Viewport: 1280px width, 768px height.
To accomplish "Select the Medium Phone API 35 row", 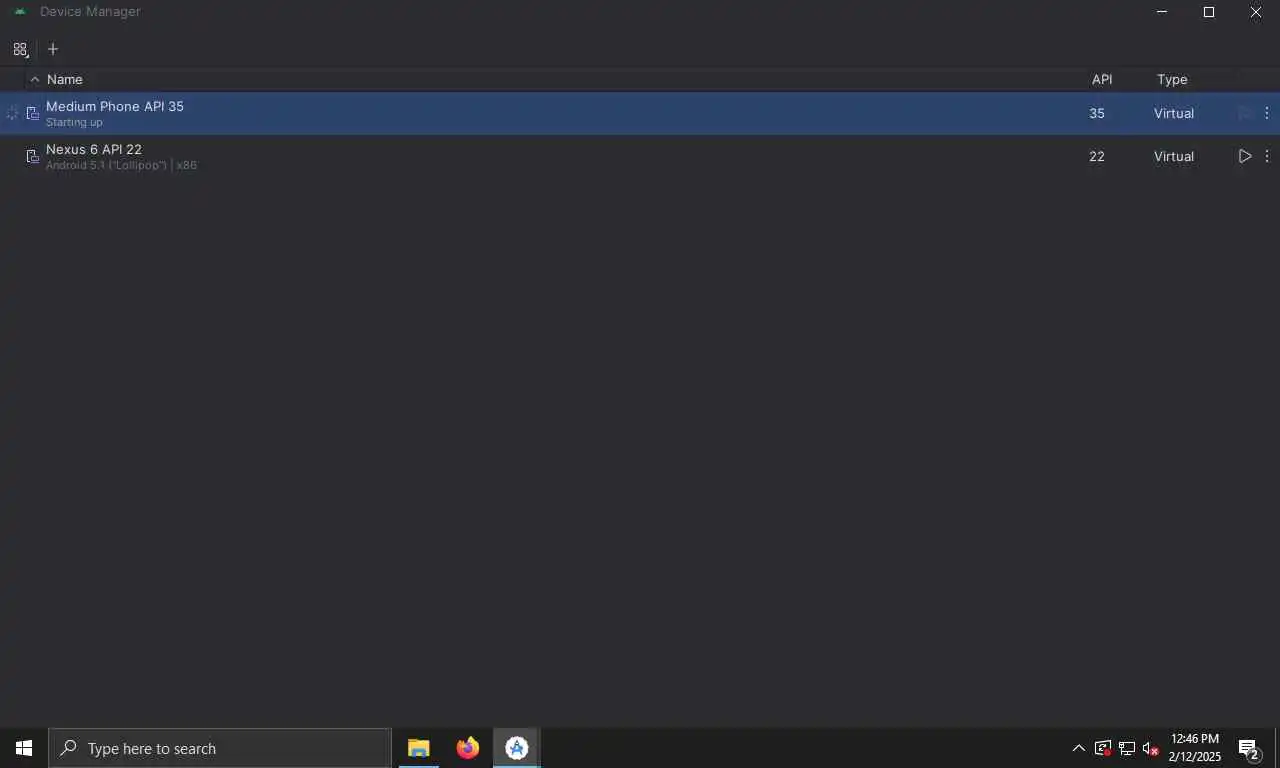I will (x=640, y=113).
